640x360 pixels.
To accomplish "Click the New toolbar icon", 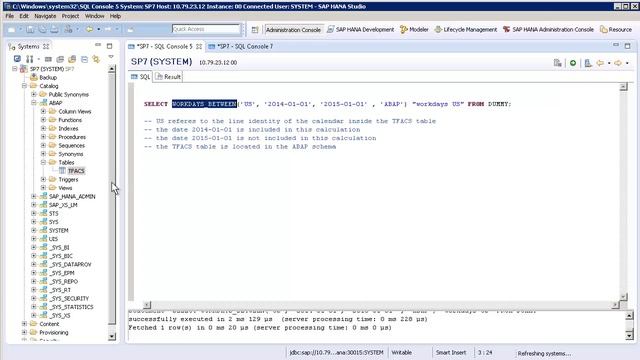I will click(11, 29).
